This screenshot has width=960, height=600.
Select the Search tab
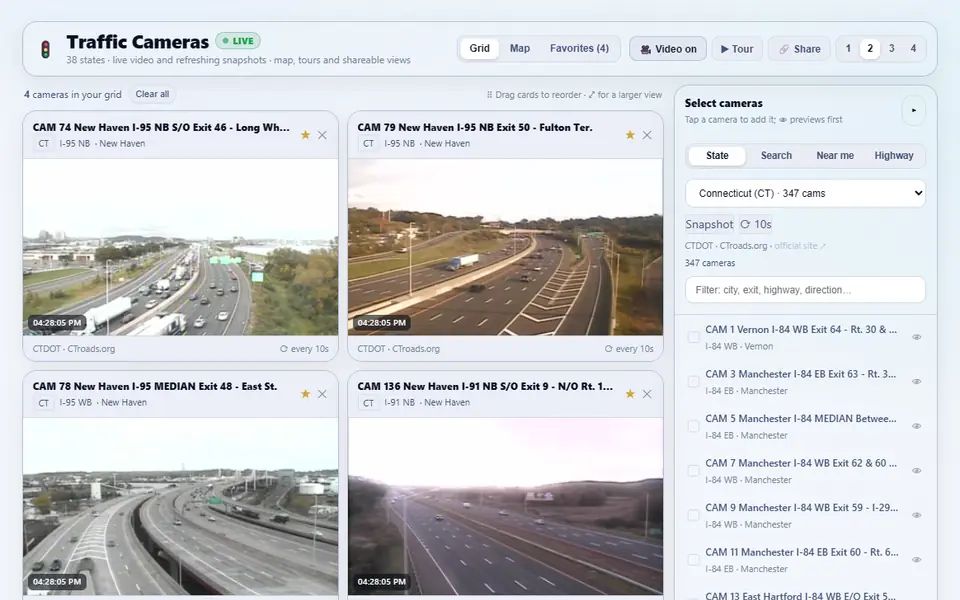click(x=776, y=156)
